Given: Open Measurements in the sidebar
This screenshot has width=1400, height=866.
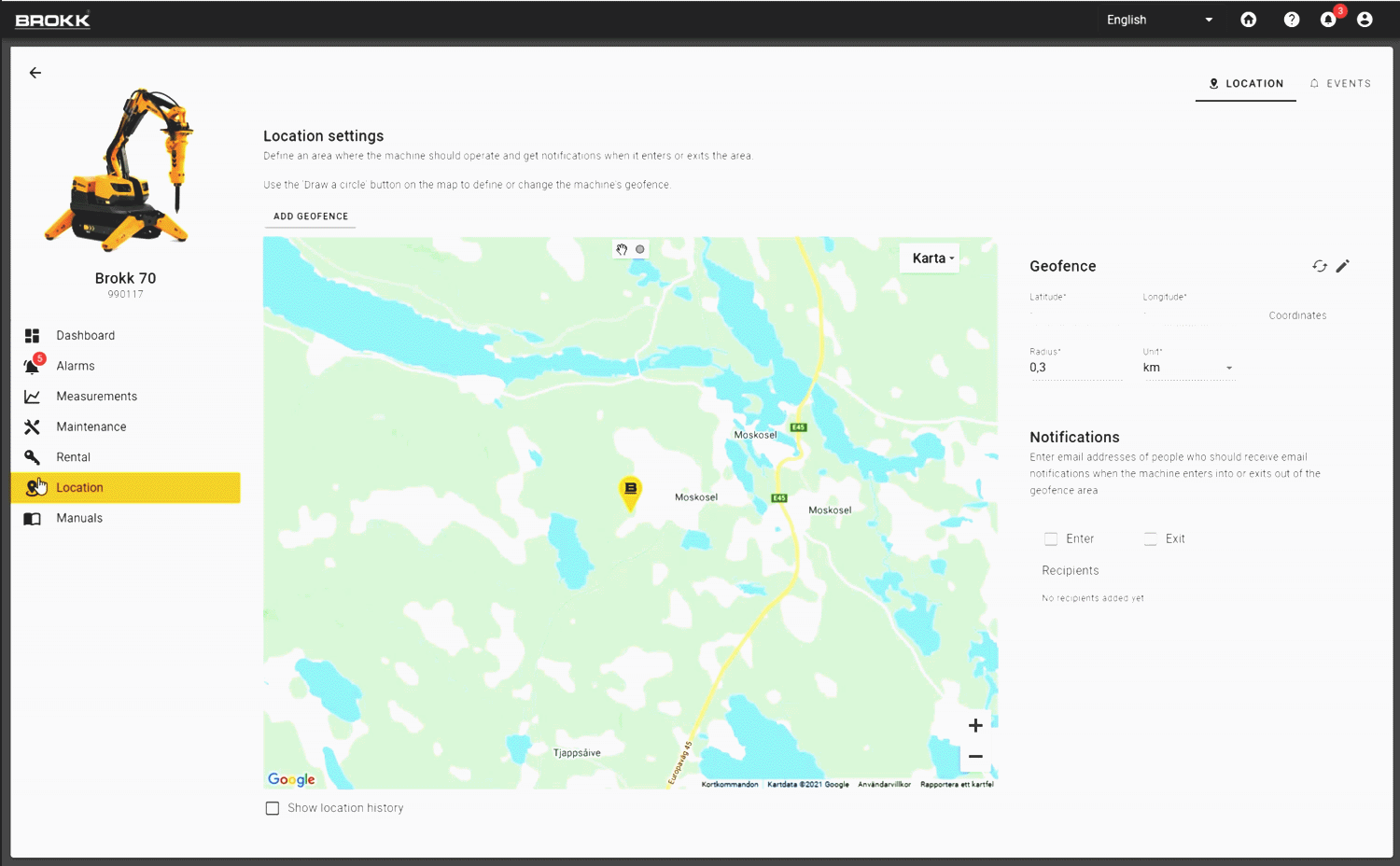Looking at the screenshot, I should tap(96, 397).
